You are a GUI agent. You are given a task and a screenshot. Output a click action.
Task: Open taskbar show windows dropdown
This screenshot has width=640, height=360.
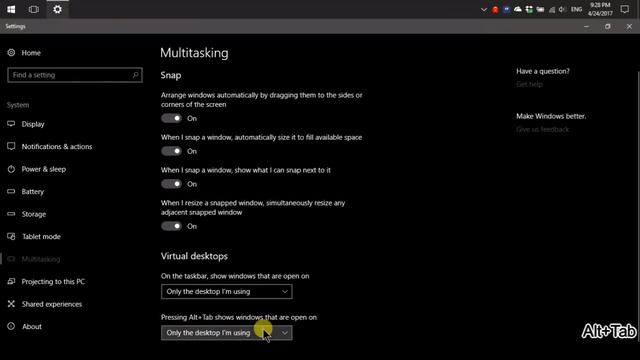click(x=227, y=291)
